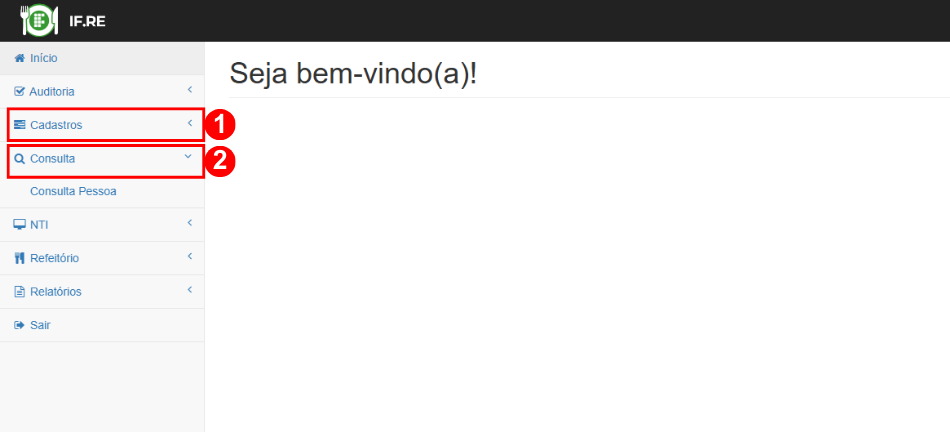Expand Auditoria using its chevron arrow

pyautogui.click(x=190, y=90)
